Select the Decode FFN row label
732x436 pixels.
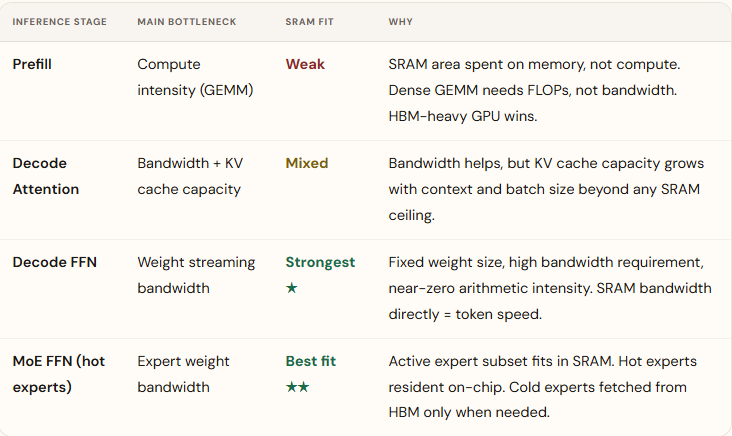55,262
